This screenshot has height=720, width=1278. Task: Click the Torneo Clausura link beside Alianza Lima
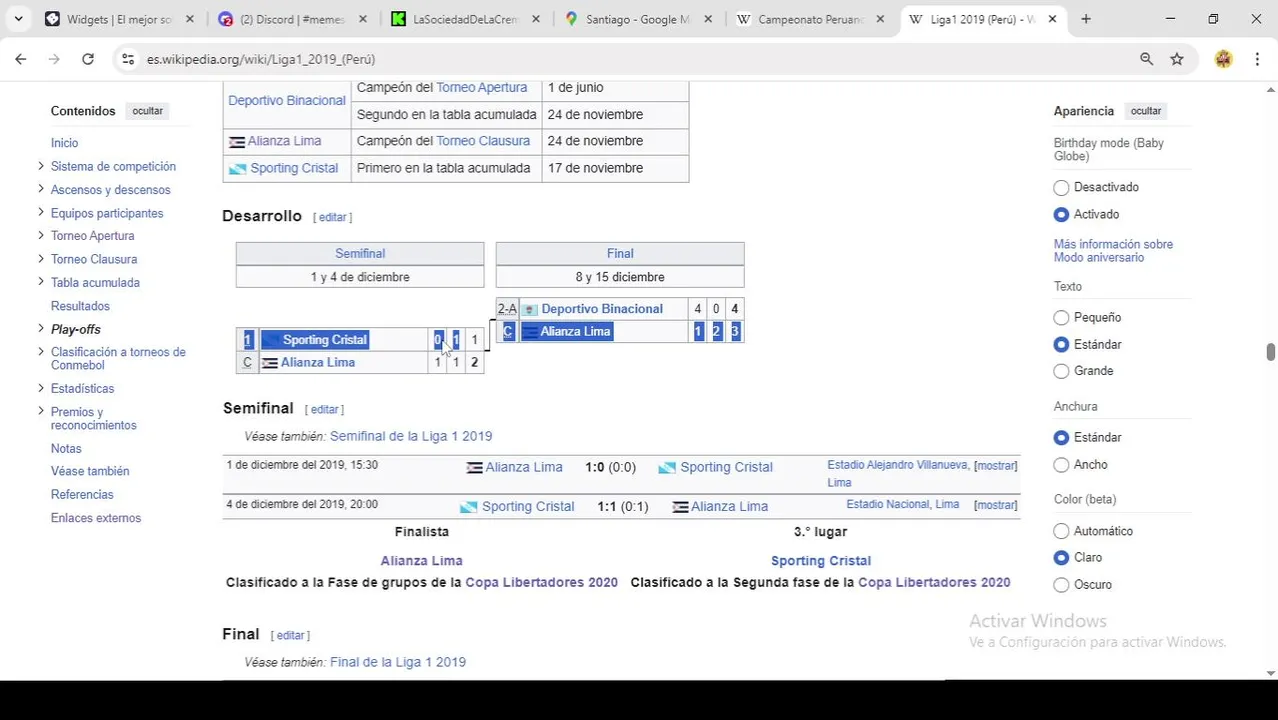point(483,141)
